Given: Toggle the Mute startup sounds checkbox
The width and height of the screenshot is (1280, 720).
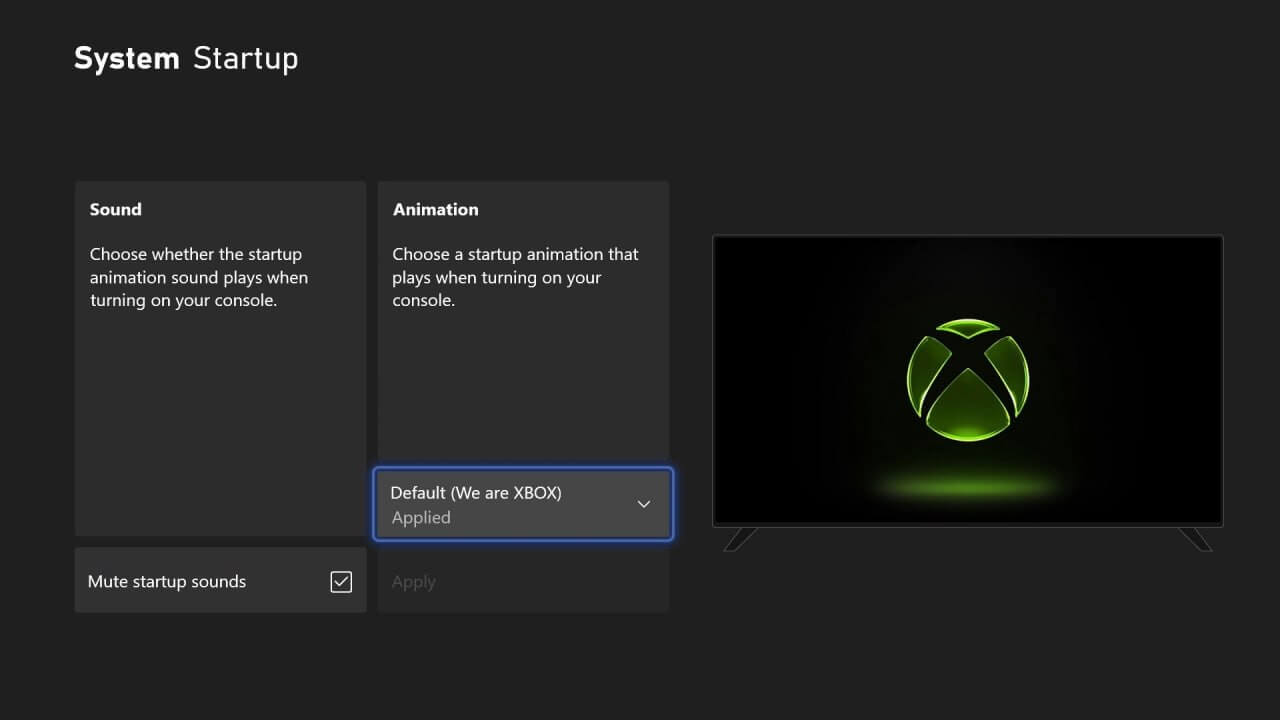Looking at the screenshot, I should pyautogui.click(x=341, y=581).
